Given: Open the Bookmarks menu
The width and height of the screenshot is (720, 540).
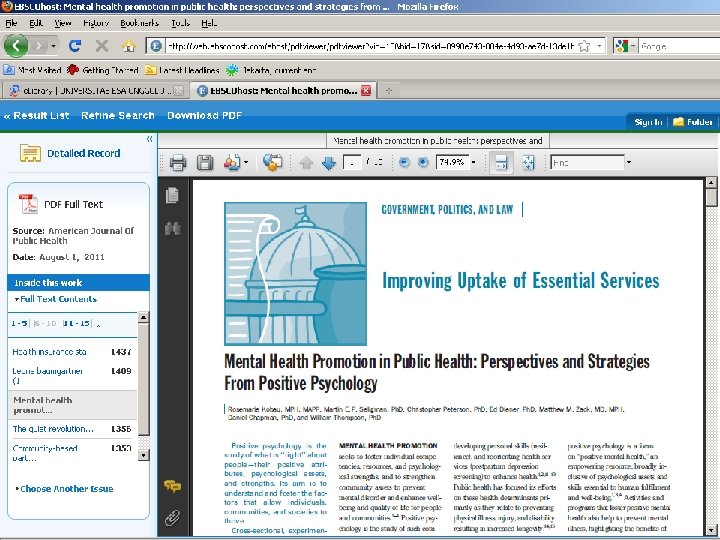Looking at the screenshot, I should point(139,23).
